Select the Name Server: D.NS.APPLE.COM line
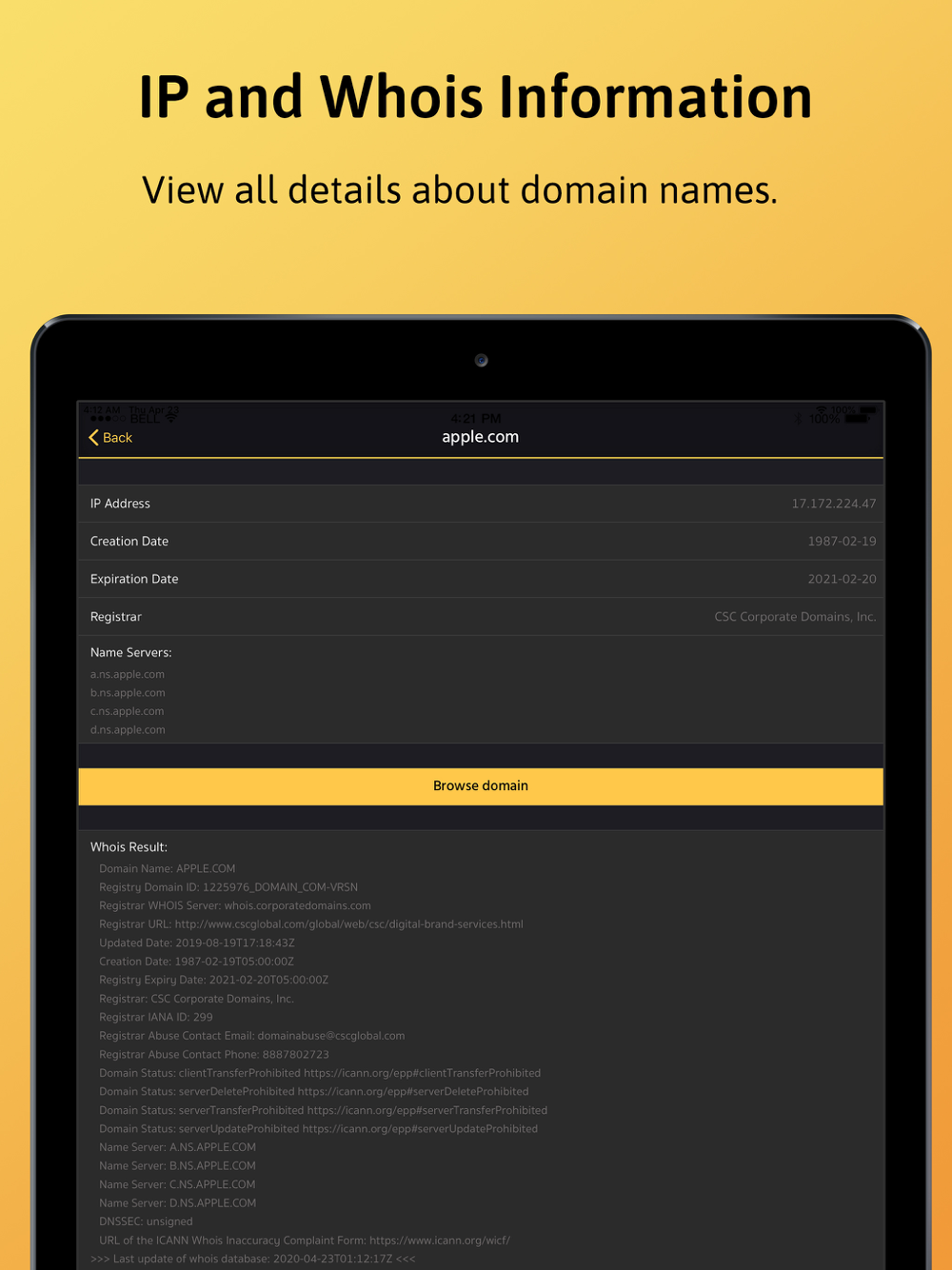Image resolution: width=952 pixels, height=1270 pixels. pyautogui.click(x=178, y=1203)
